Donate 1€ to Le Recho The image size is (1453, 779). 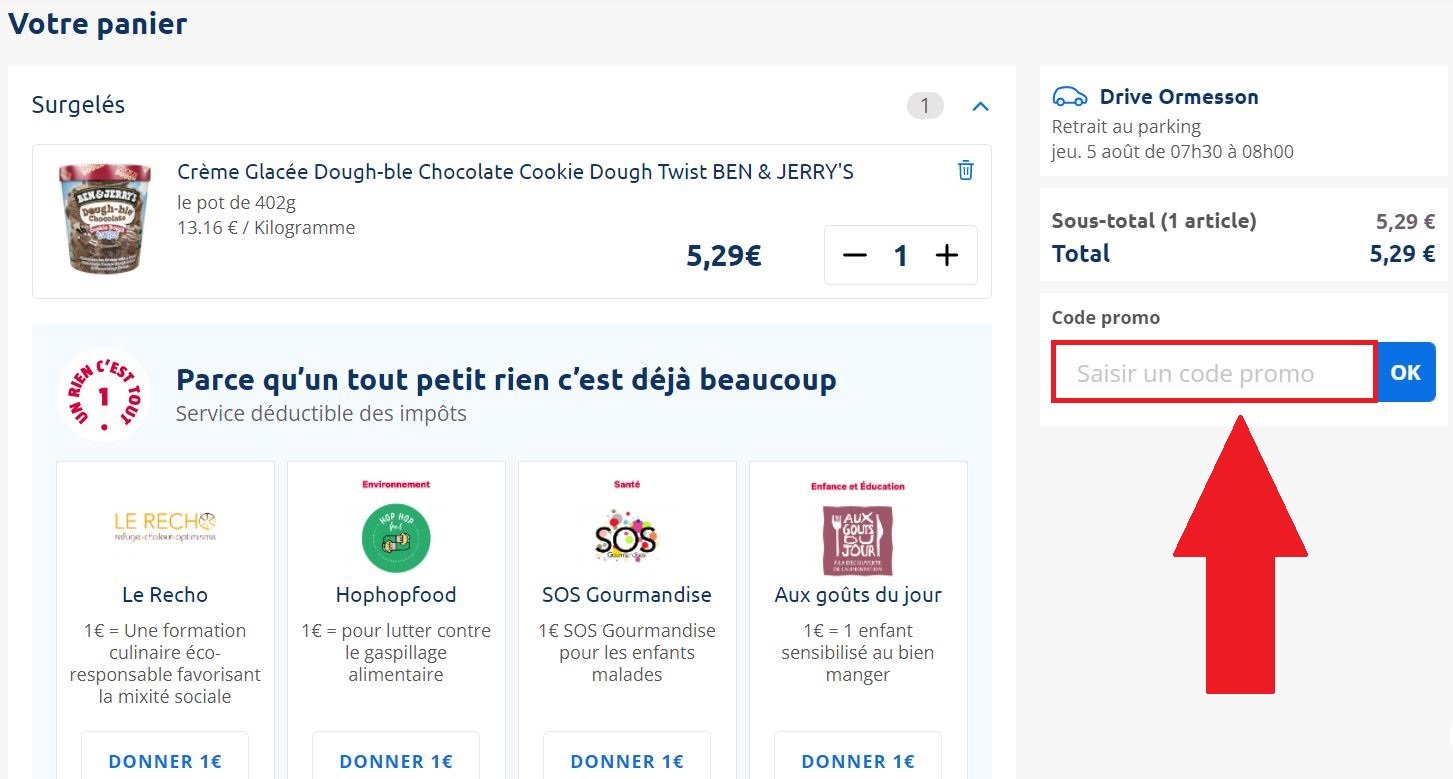coord(165,761)
